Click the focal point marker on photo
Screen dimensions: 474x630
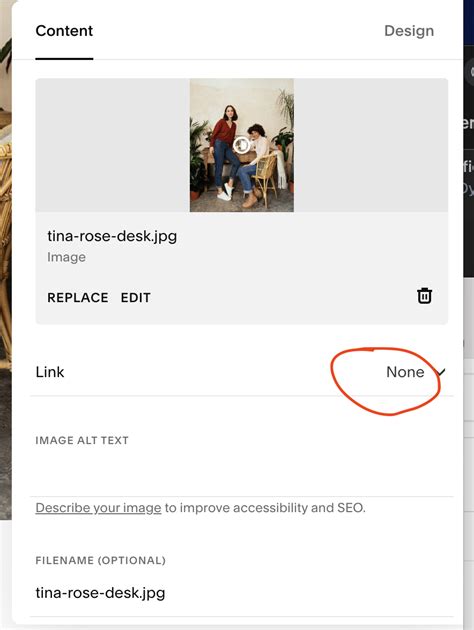(241, 145)
